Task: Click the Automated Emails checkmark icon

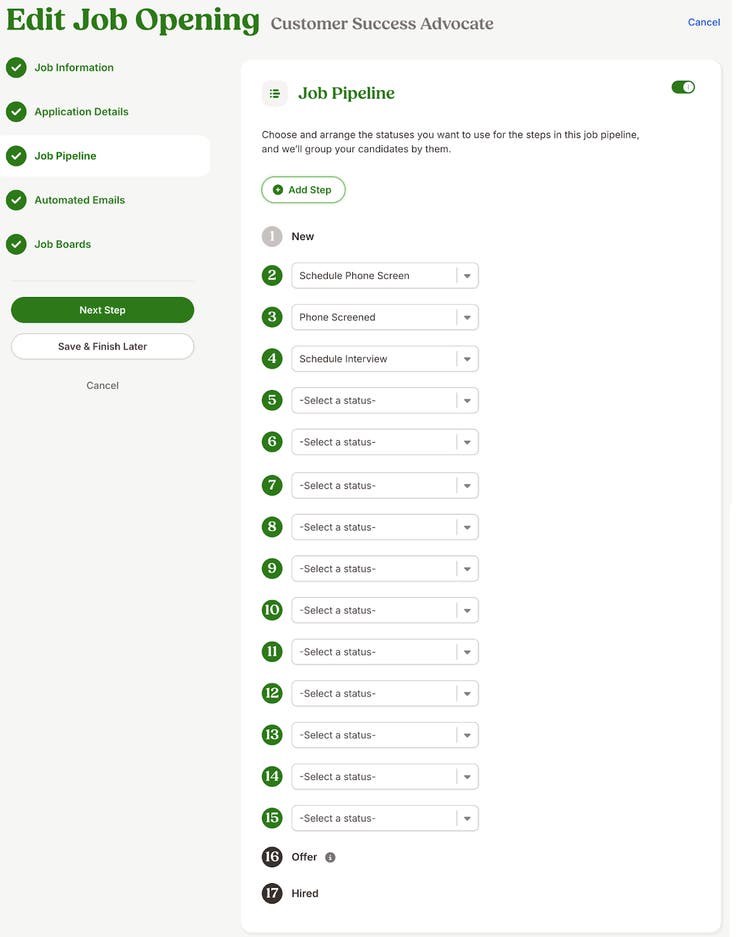Action: [x=16, y=200]
